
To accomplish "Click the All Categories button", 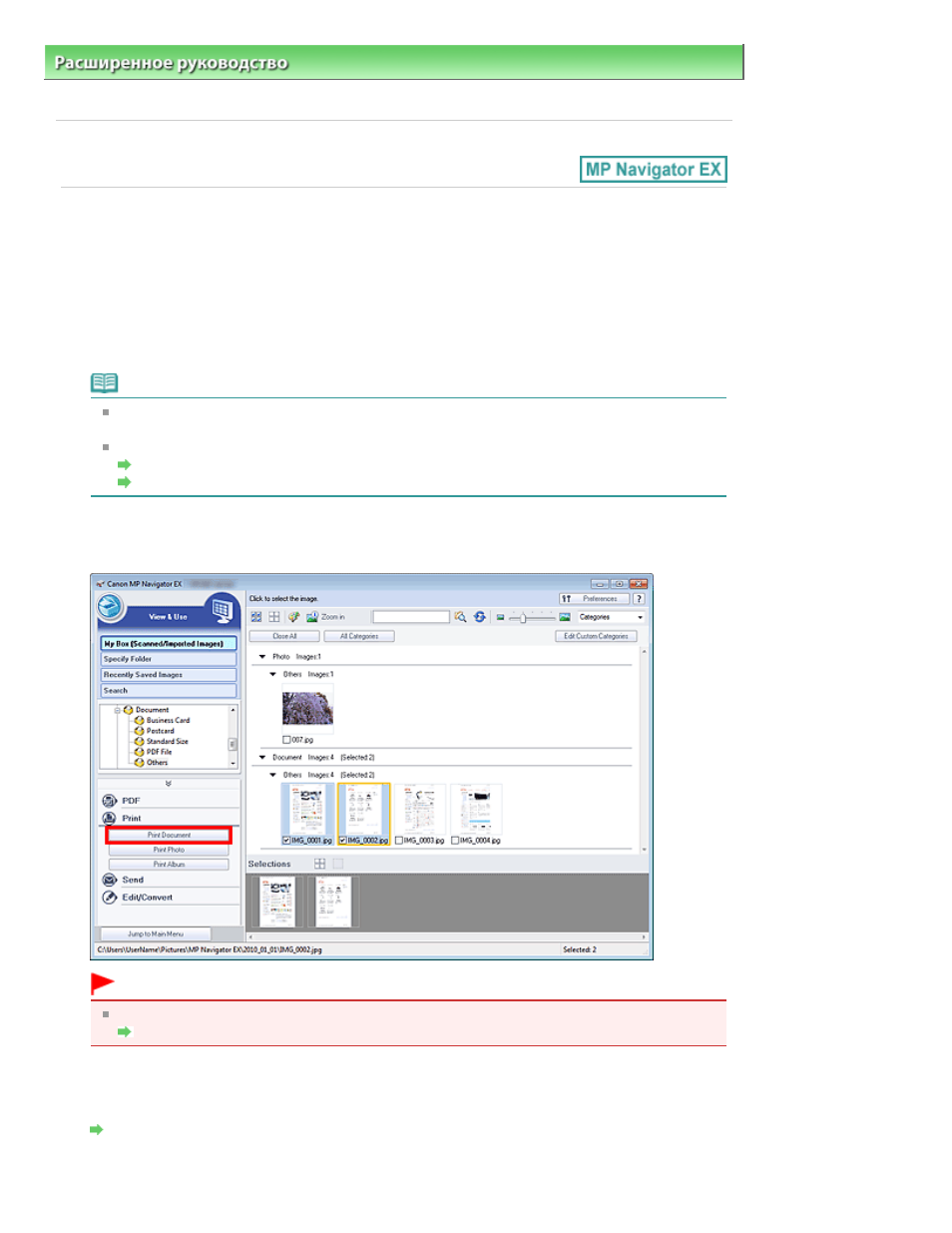I will click(359, 636).
